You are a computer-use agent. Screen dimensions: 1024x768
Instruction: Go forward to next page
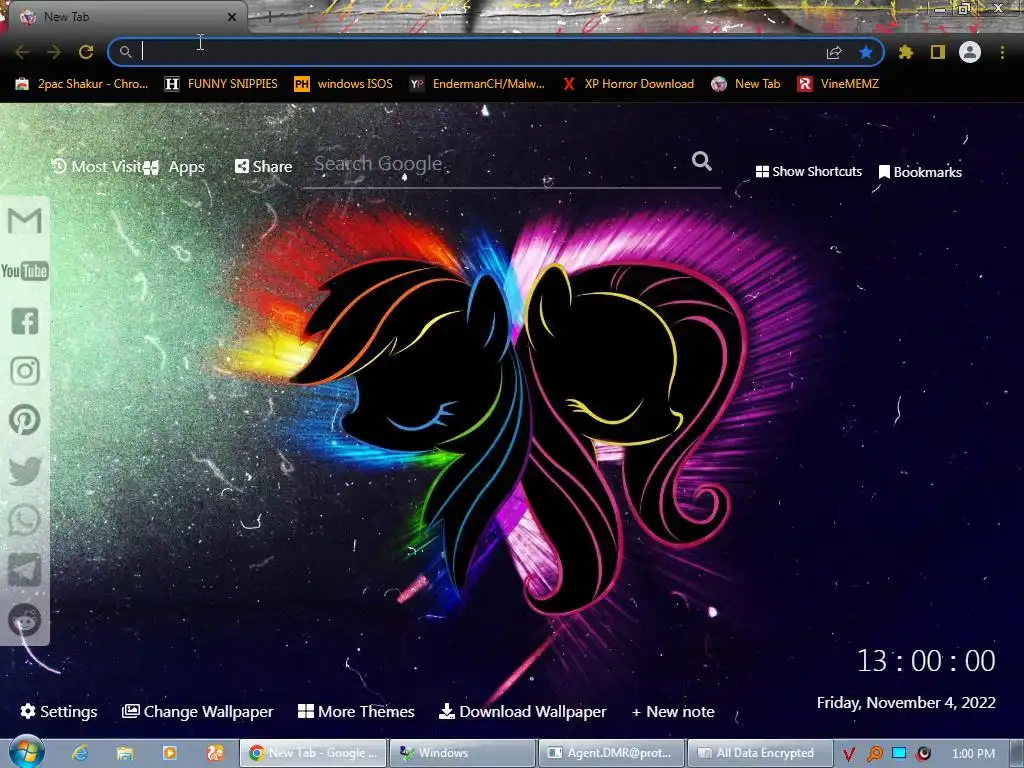tap(54, 52)
